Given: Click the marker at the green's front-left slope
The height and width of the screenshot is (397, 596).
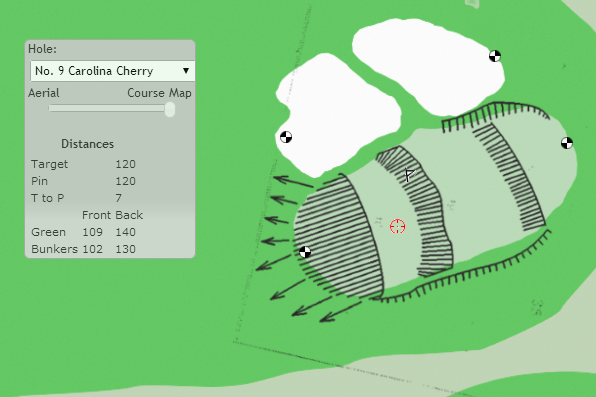Looking at the screenshot, I should [x=305, y=252].
